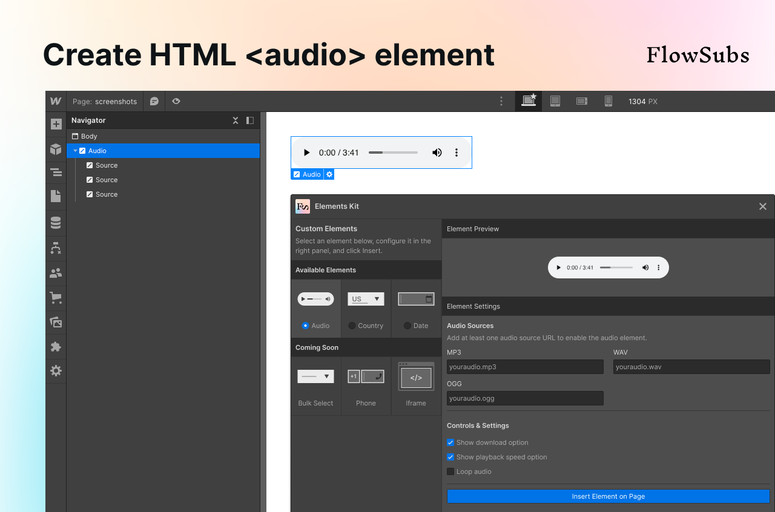The image size is (775, 512).
Task: Open the Logic flow icon
Action: coord(56,248)
